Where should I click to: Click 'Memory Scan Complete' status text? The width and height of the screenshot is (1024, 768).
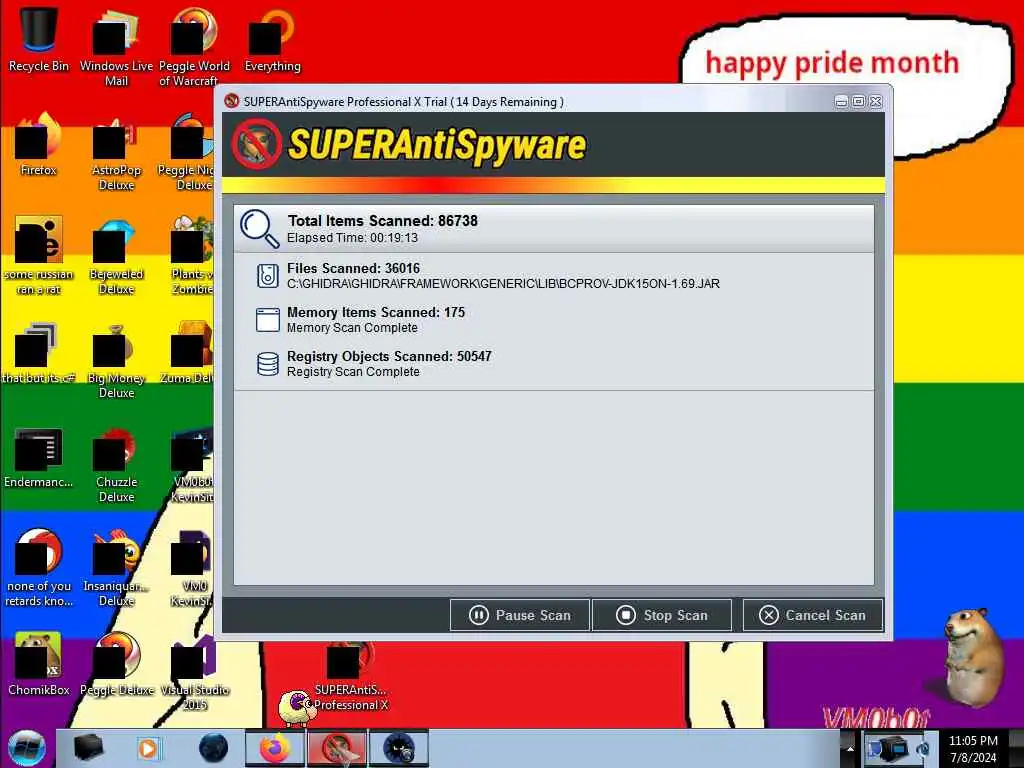(x=352, y=328)
